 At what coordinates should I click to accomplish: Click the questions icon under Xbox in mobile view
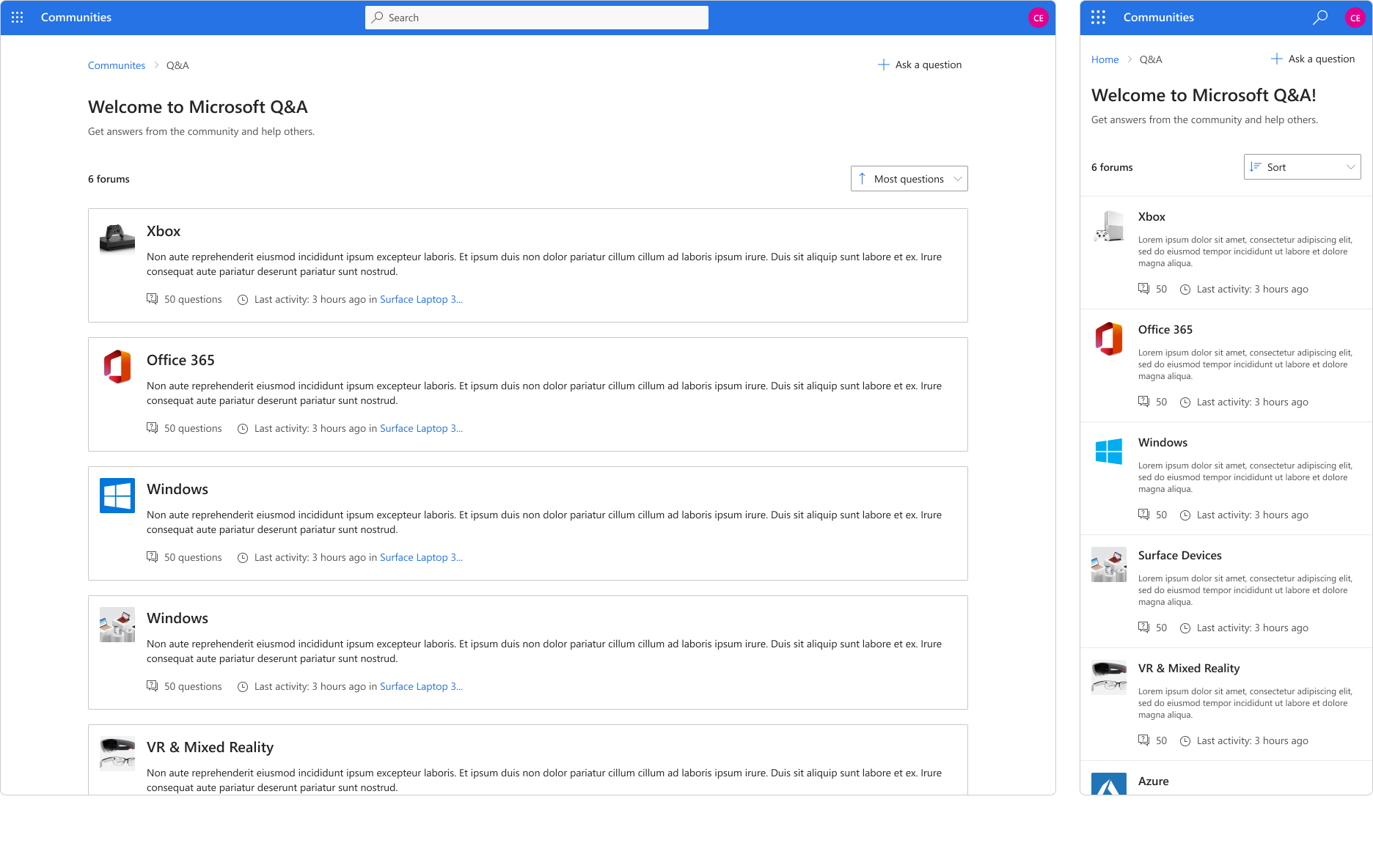click(1144, 289)
